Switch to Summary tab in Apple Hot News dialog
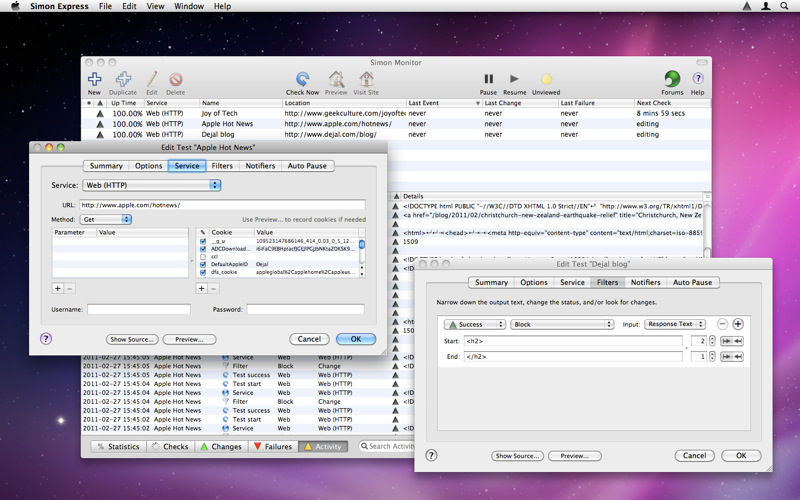This screenshot has width=800, height=500. 106,166
